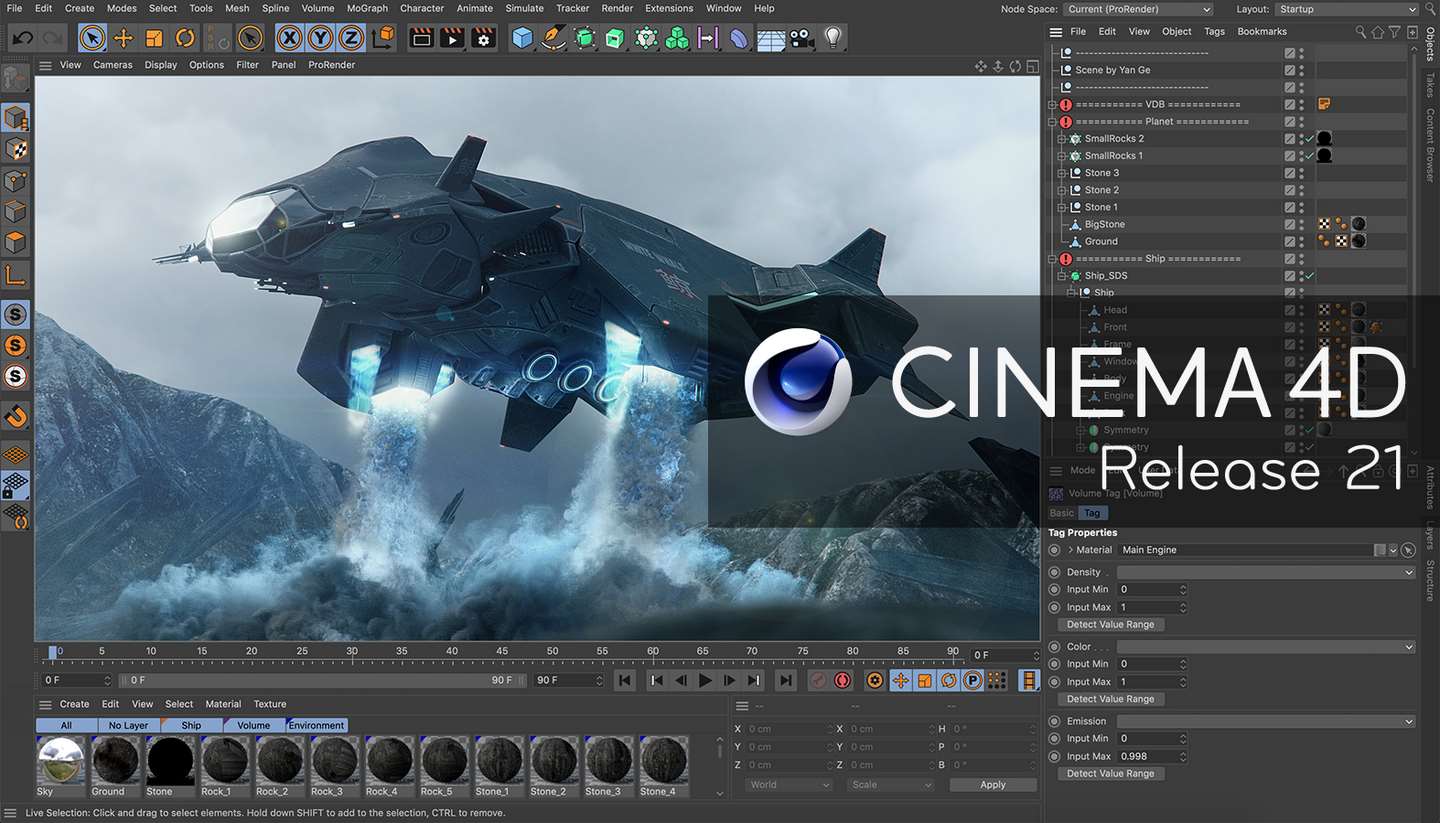This screenshot has height=823, width=1440.
Task: Switch to Points mode in left palette
Action: point(16,180)
